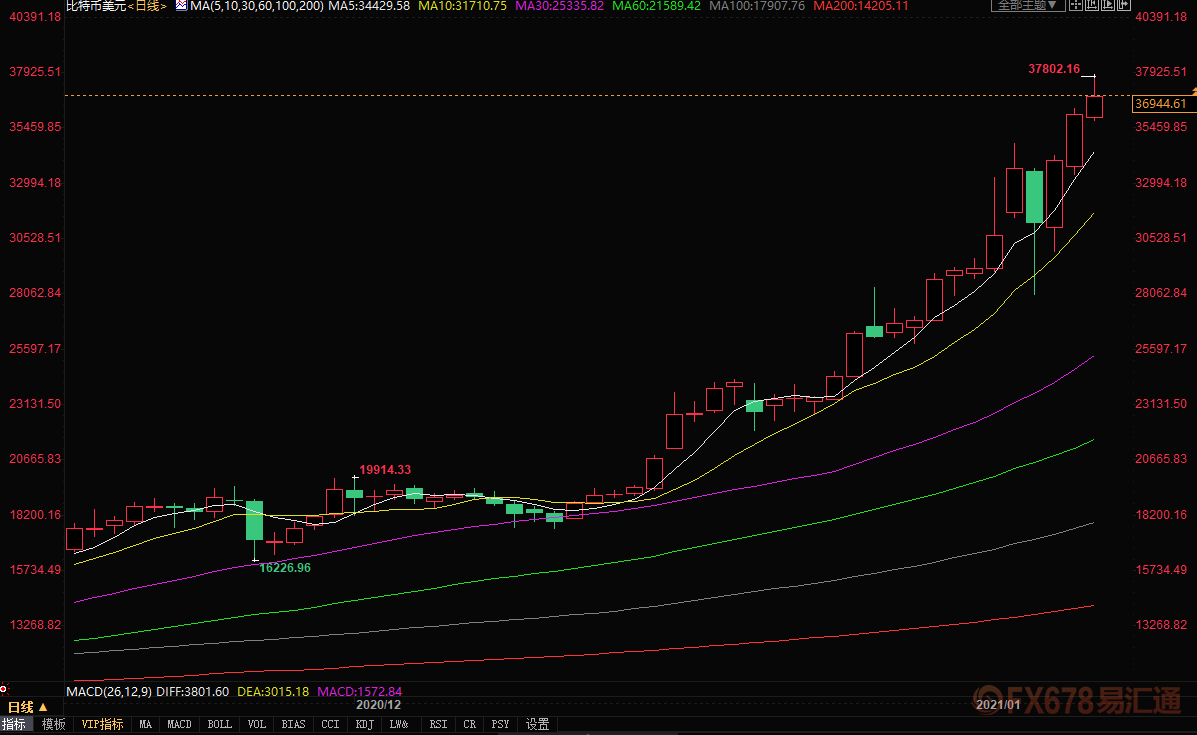Click the third chart tool icon at top right
This screenshot has height=735, width=1197.
1109,5
